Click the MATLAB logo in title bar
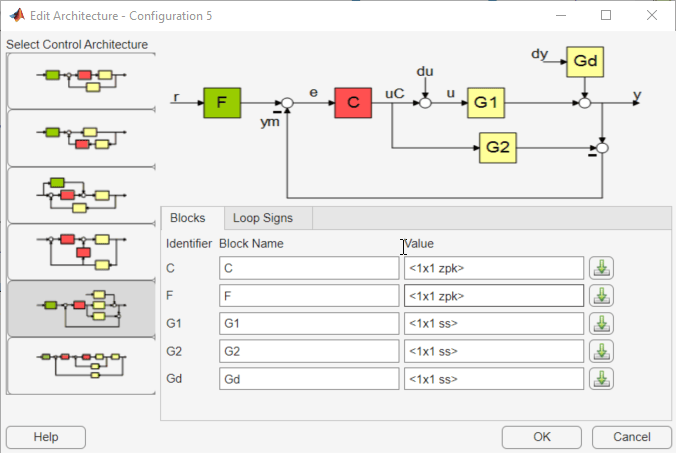Image resolution: width=676 pixels, height=453 pixels. tap(17, 16)
